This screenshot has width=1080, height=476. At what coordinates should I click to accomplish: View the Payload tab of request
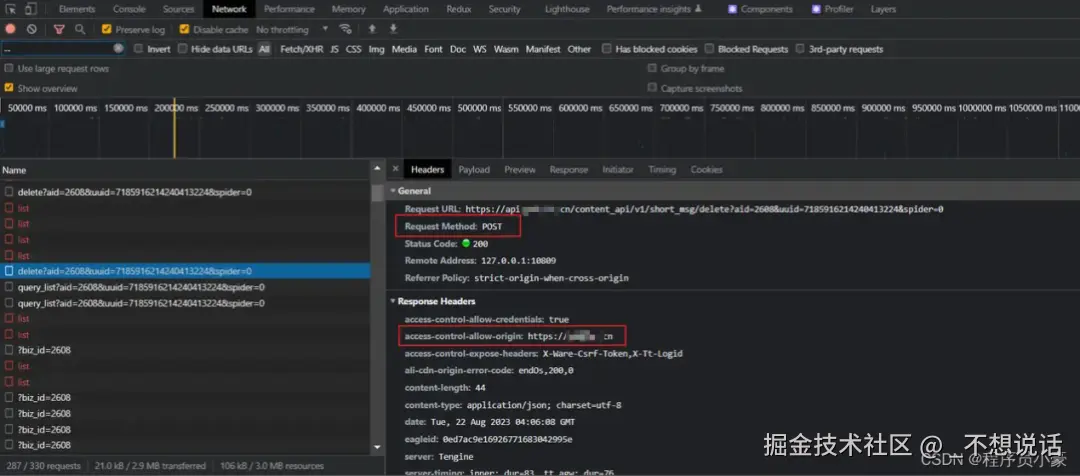(474, 169)
